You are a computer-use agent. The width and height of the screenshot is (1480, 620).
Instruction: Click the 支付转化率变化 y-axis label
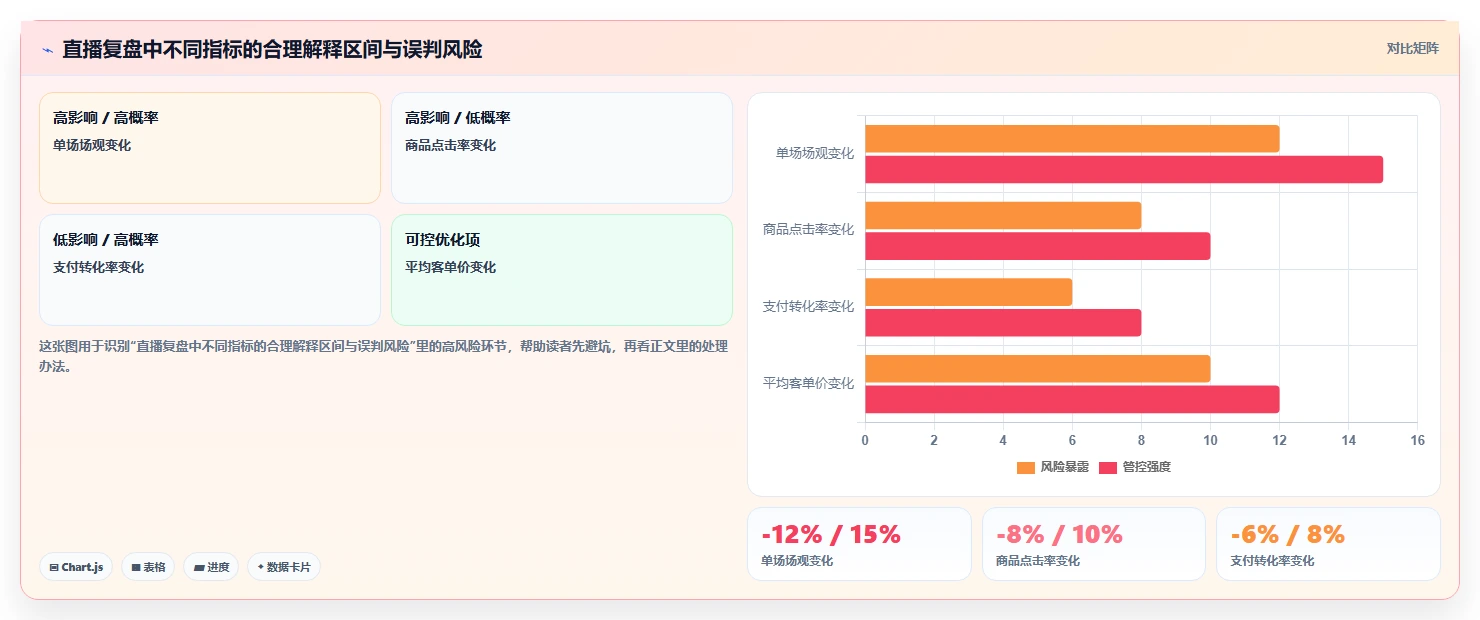click(x=808, y=307)
